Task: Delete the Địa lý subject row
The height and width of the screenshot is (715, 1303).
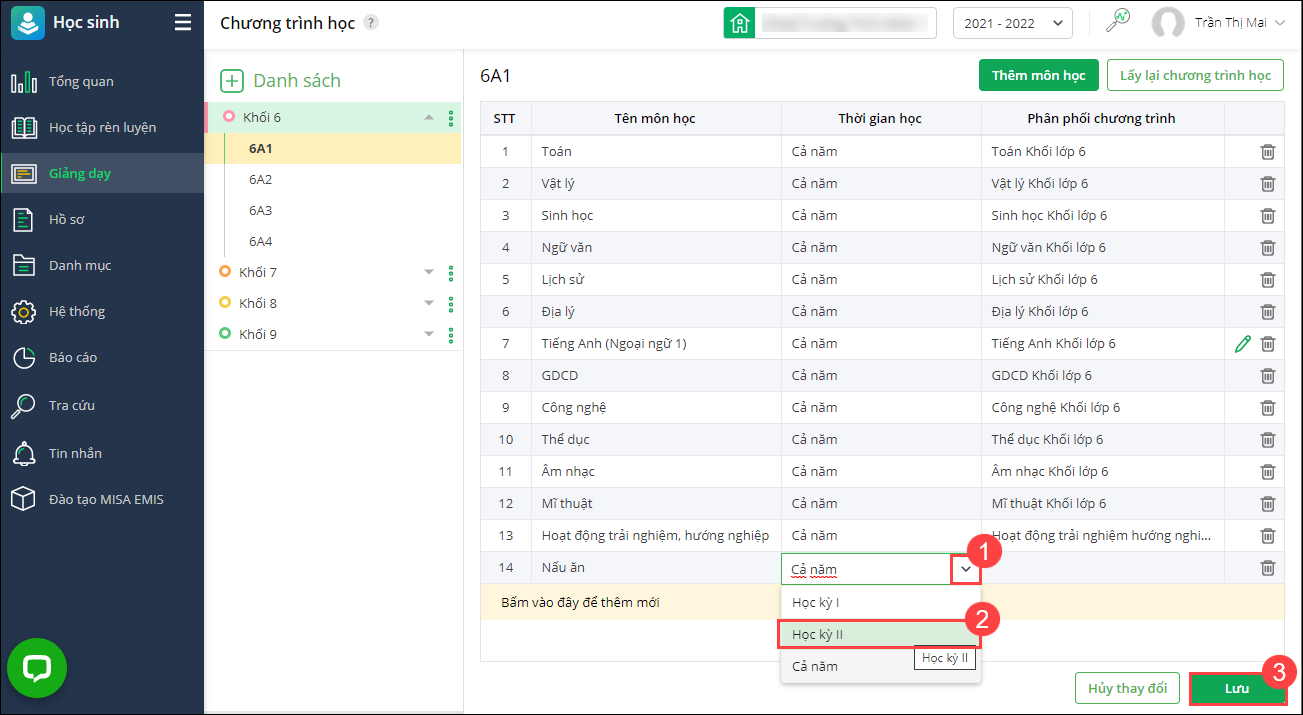Action: (x=1267, y=312)
